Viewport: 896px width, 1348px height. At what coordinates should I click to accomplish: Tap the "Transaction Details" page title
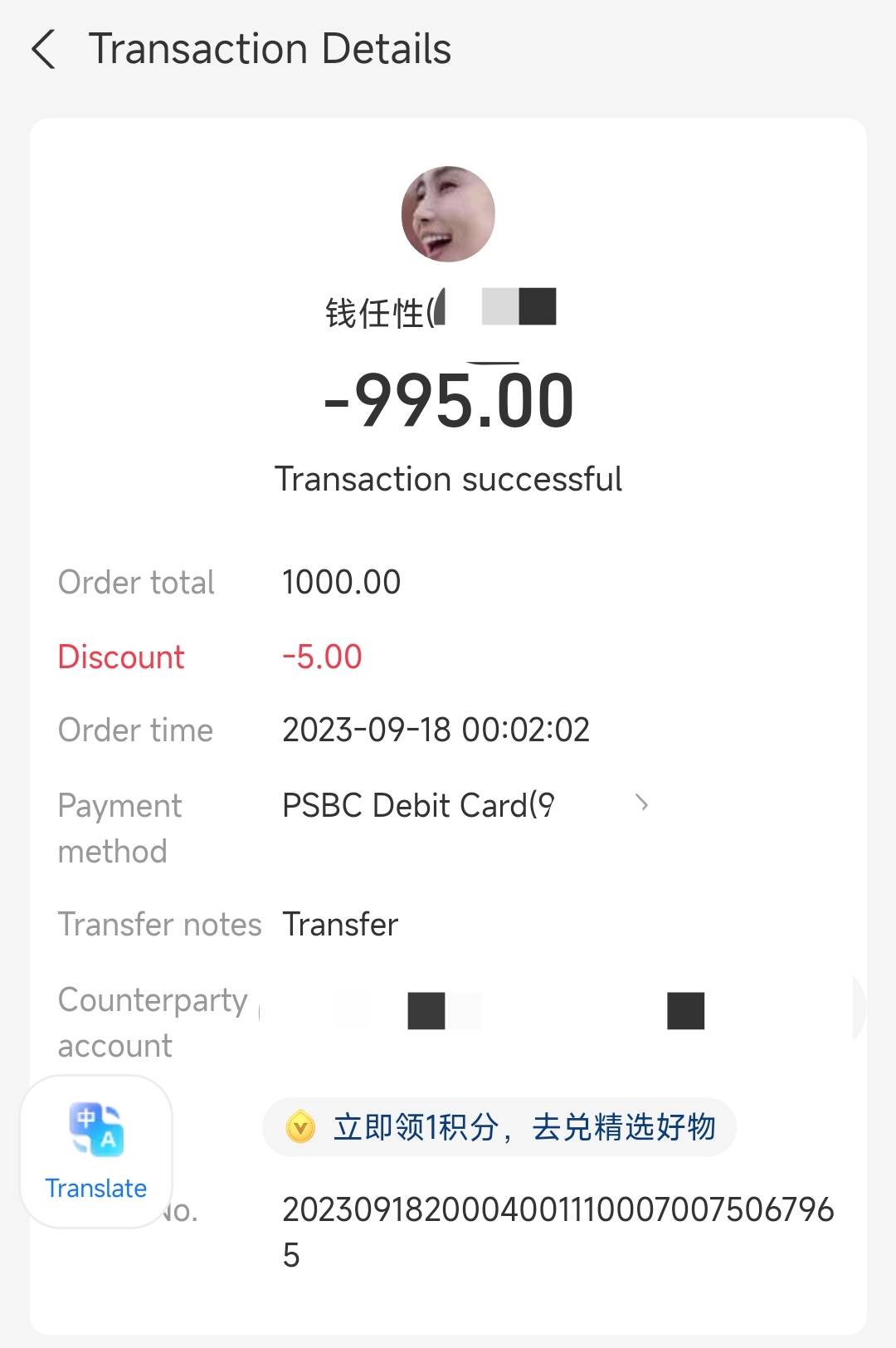[270, 49]
